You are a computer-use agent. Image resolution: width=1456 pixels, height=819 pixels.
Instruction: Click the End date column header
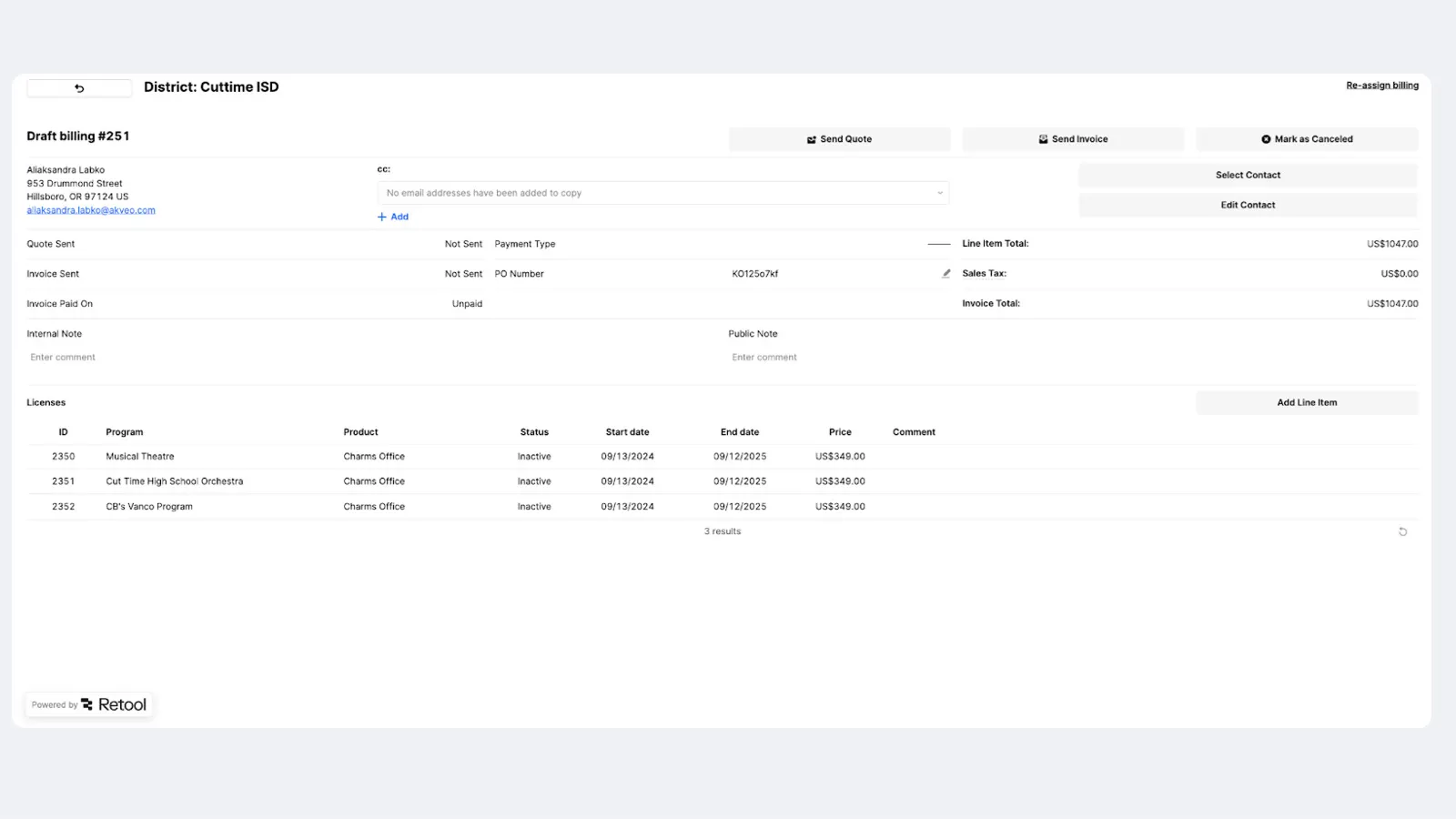coord(740,432)
